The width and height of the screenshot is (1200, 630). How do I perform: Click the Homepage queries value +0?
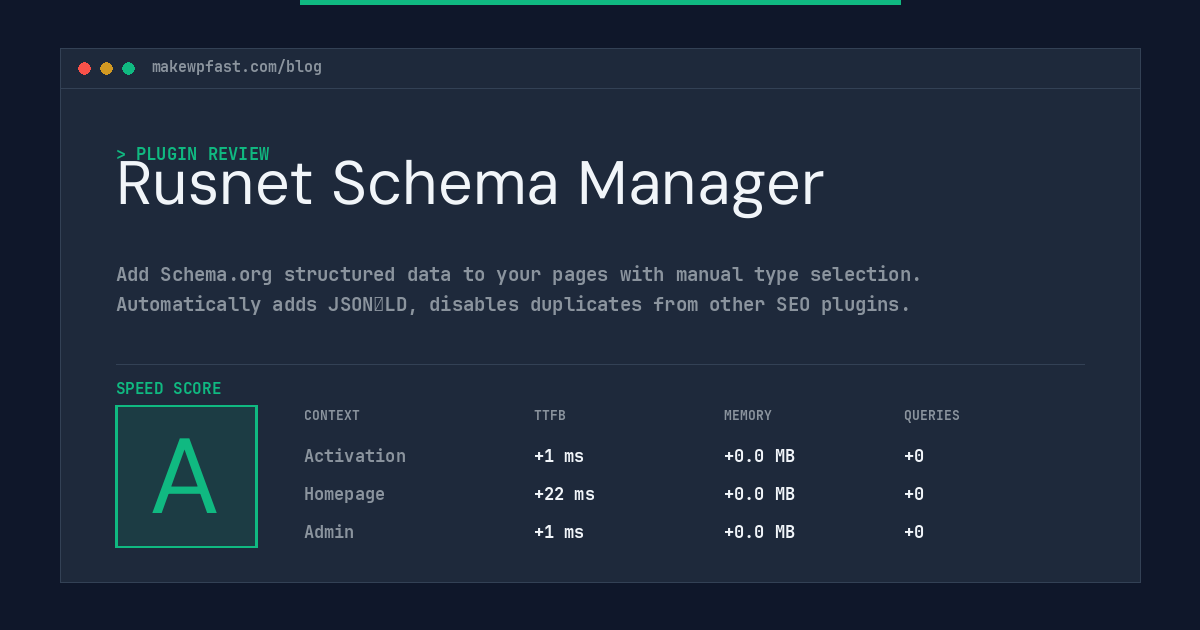coord(914,494)
